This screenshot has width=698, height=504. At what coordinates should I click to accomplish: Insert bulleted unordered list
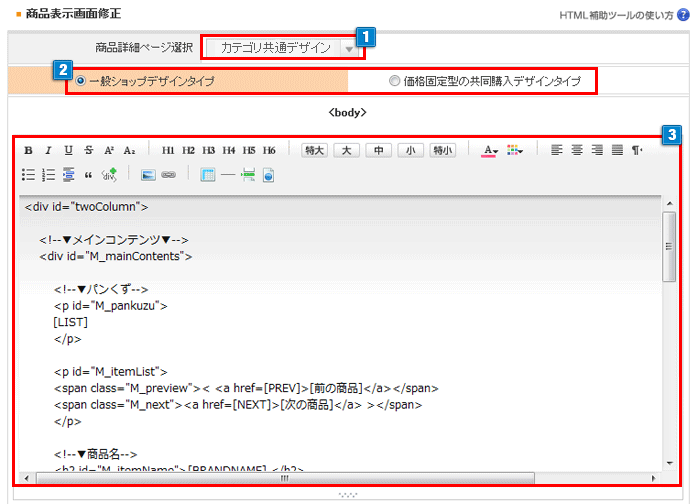click(x=28, y=174)
